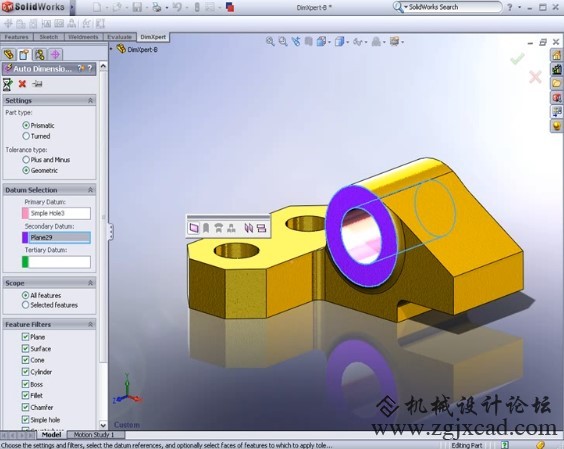
Task: Click the red X cancel icon in PropertyManager
Action: coord(22,84)
